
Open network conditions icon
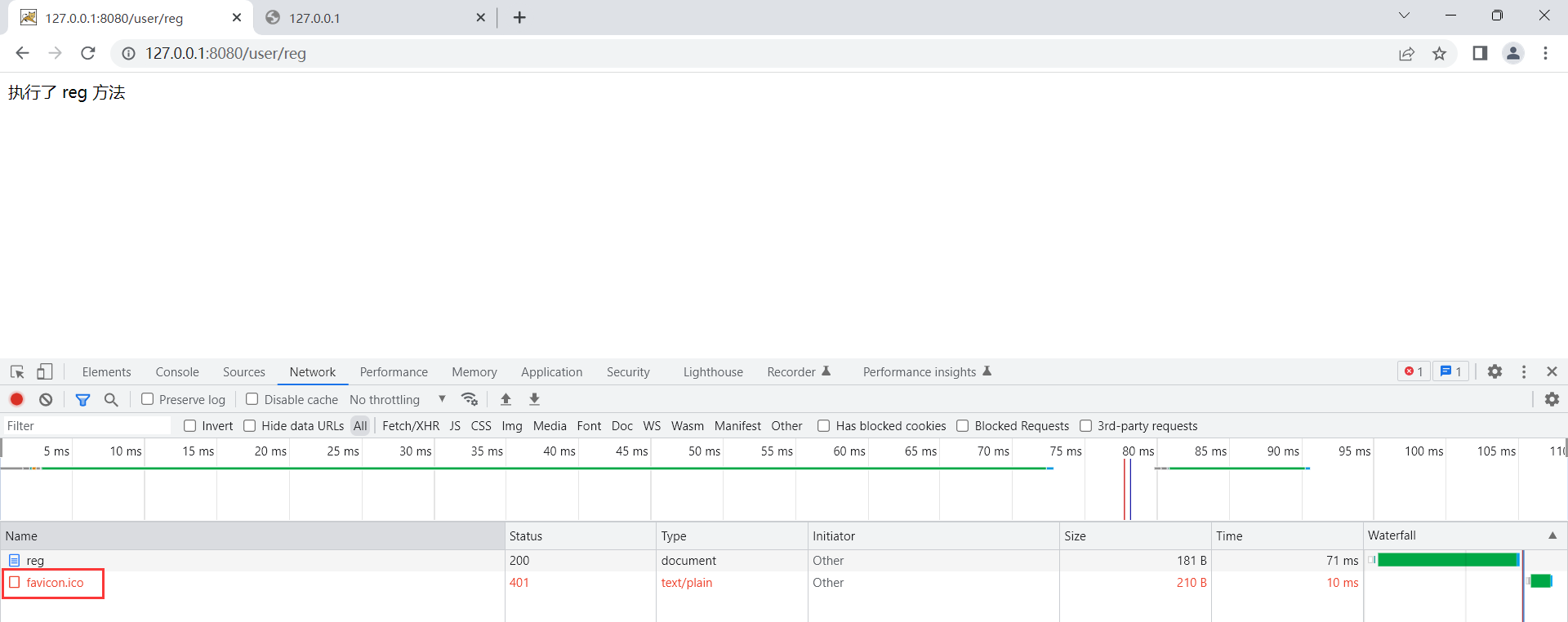click(470, 399)
